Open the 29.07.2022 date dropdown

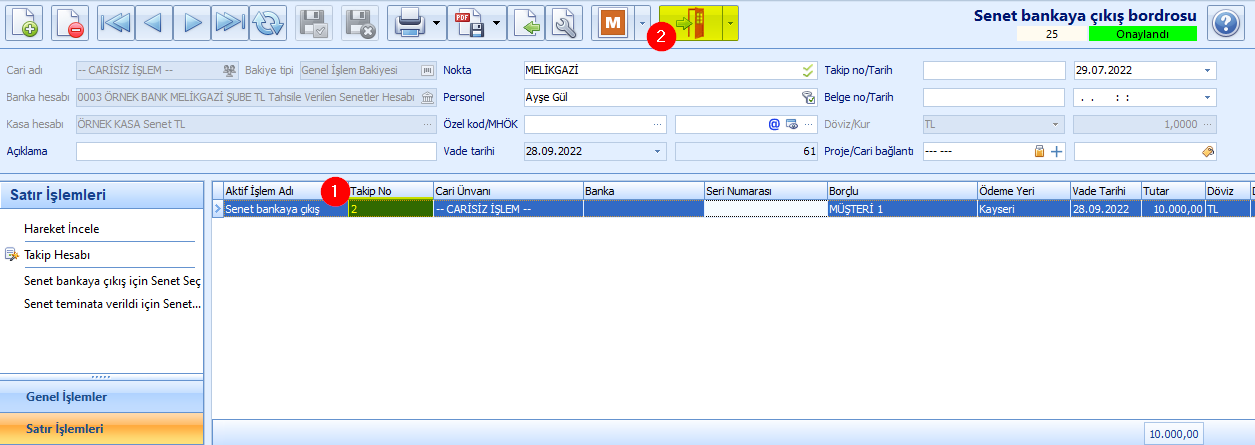point(1207,70)
